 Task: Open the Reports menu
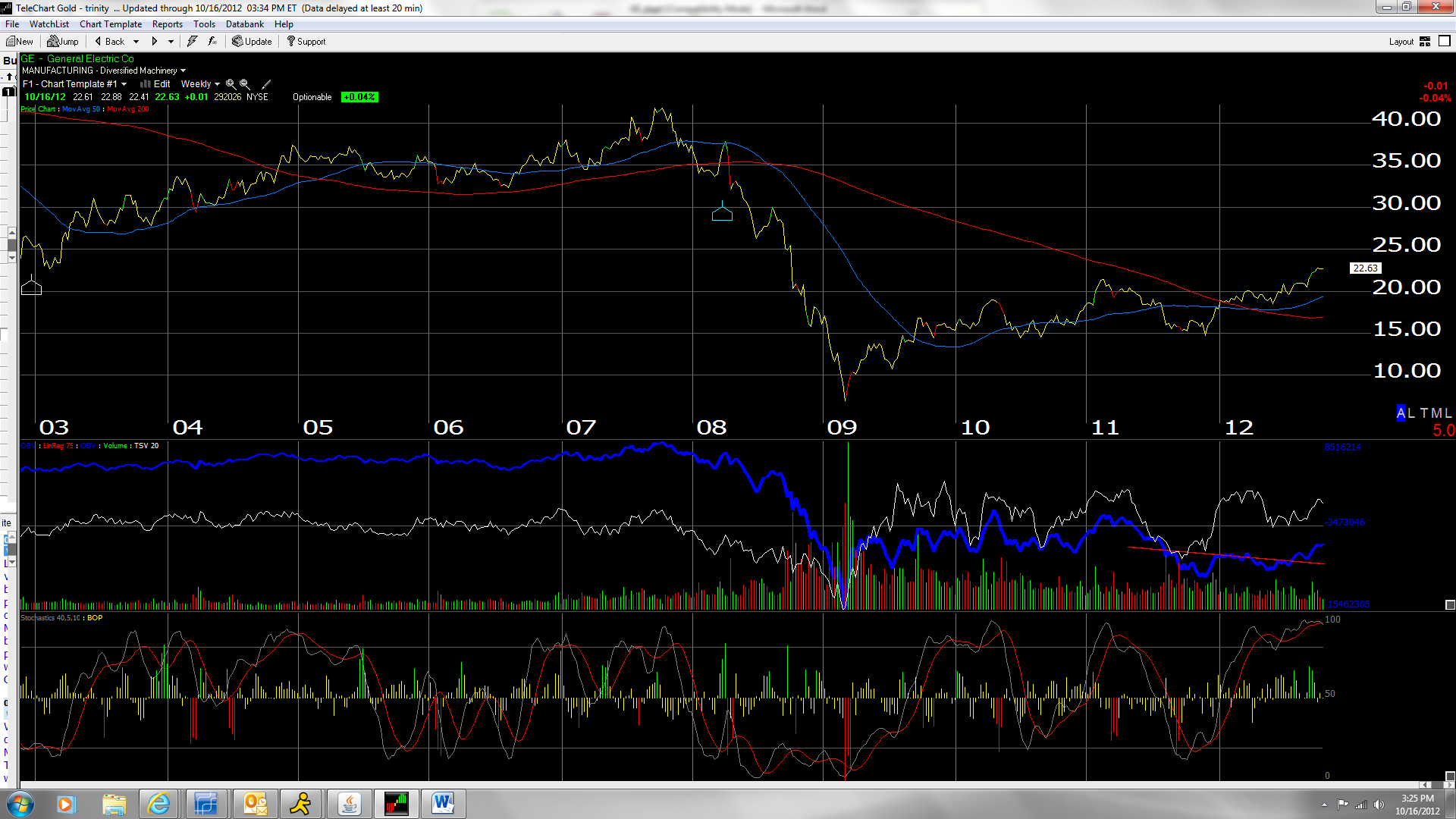(x=168, y=24)
